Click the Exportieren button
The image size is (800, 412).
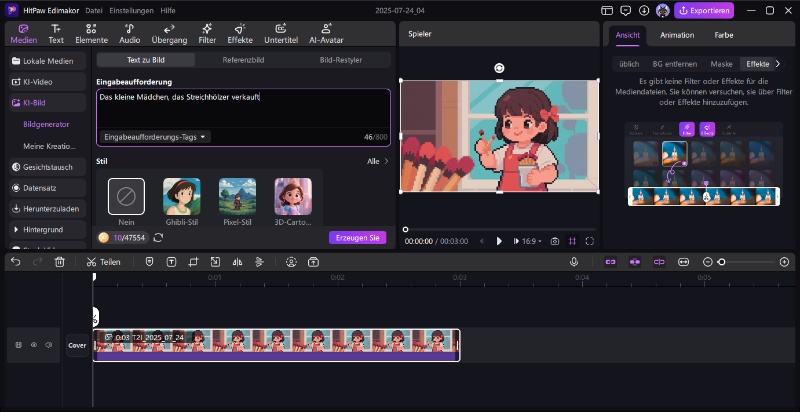click(x=705, y=11)
